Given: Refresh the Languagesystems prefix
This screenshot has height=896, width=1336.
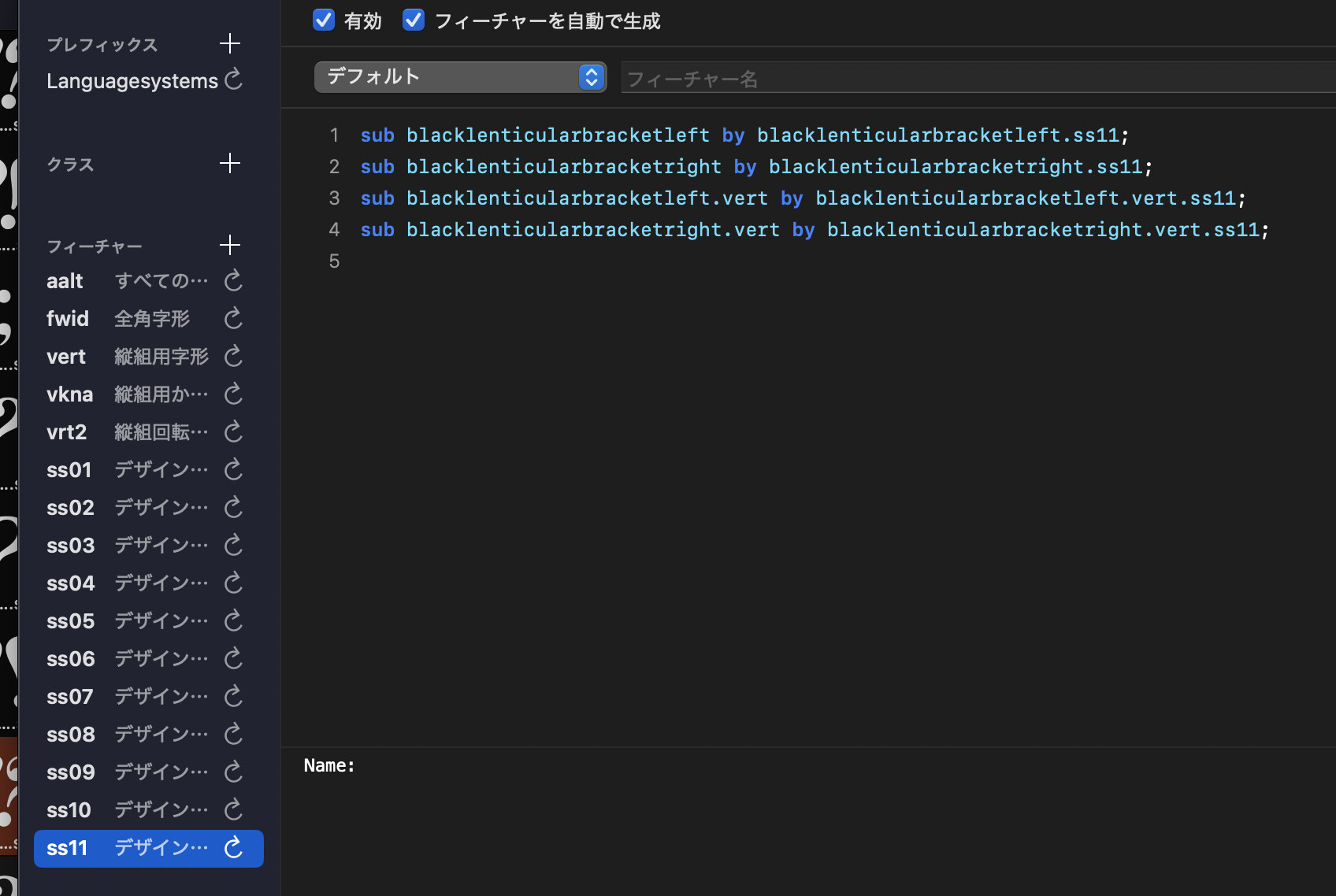Looking at the screenshot, I should click(x=233, y=80).
